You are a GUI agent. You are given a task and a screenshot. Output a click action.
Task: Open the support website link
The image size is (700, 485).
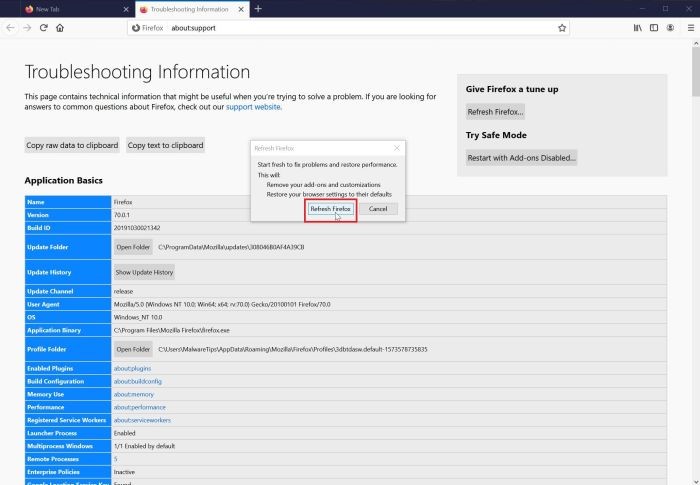pos(254,107)
